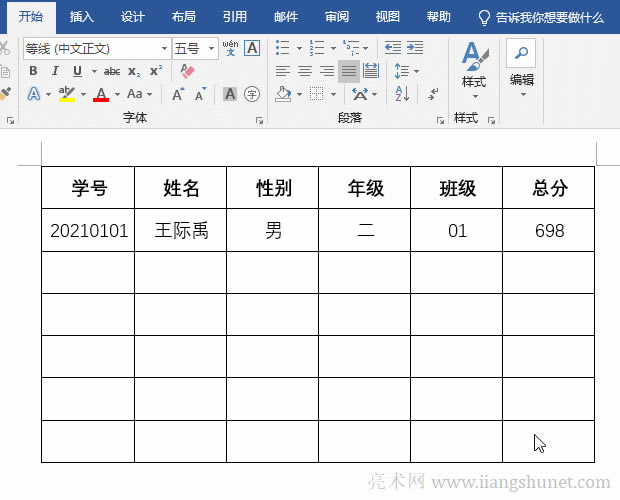Click the multilevel list icon
This screenshot has height=500, width=620.
[351, 48]
